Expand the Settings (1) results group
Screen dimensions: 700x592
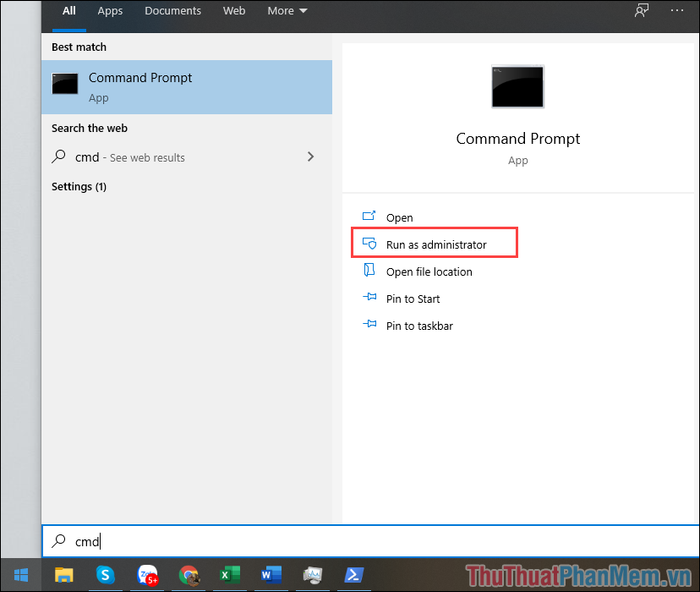tap(79, 187)
